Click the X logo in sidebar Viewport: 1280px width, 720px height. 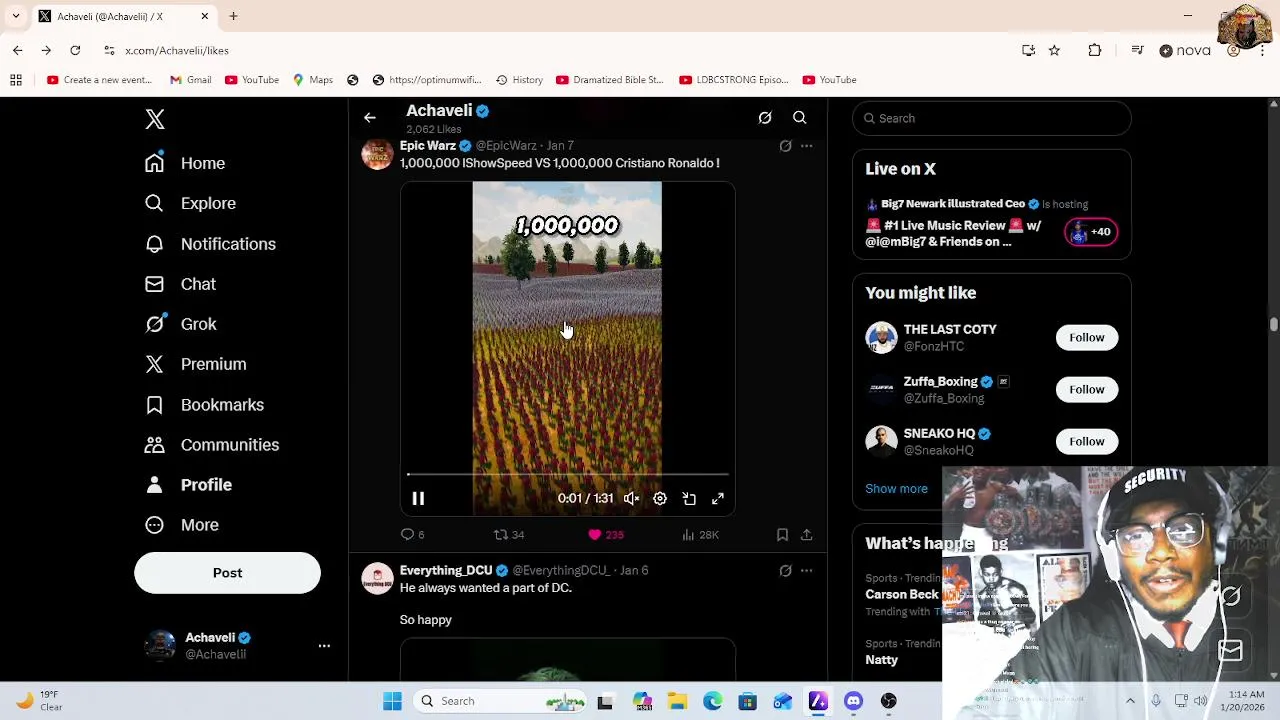point(154,119)
